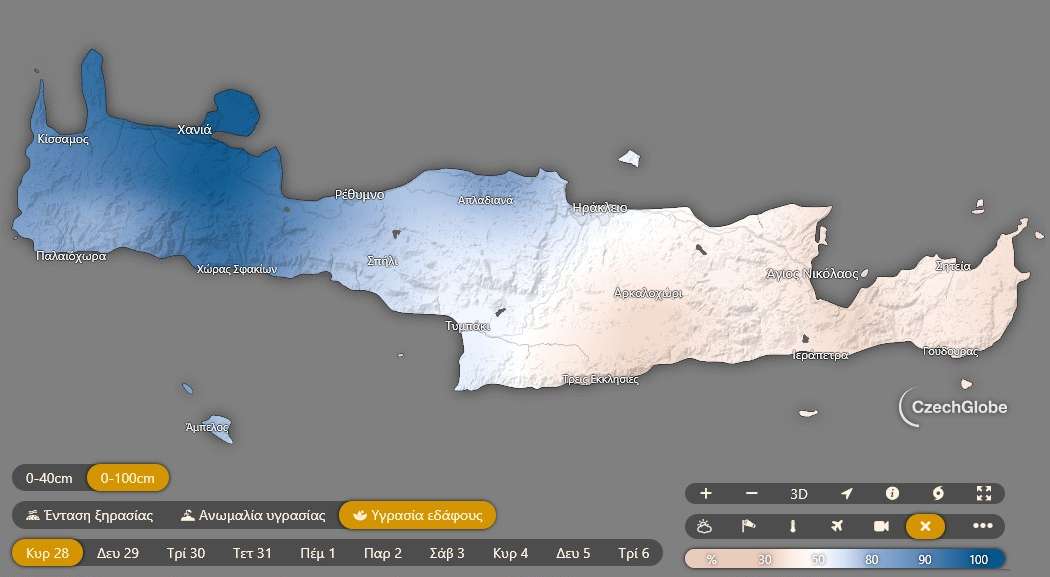
Task: Click the orange X button
Action: 926,526
